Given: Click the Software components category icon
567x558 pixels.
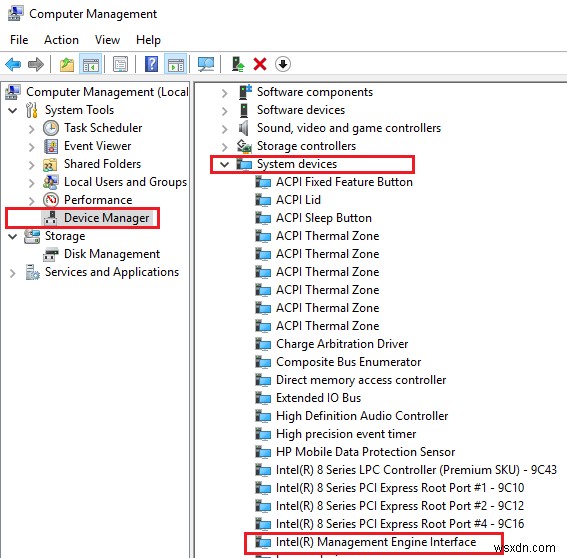Looking at the screenshot, I should coord(245,92).
